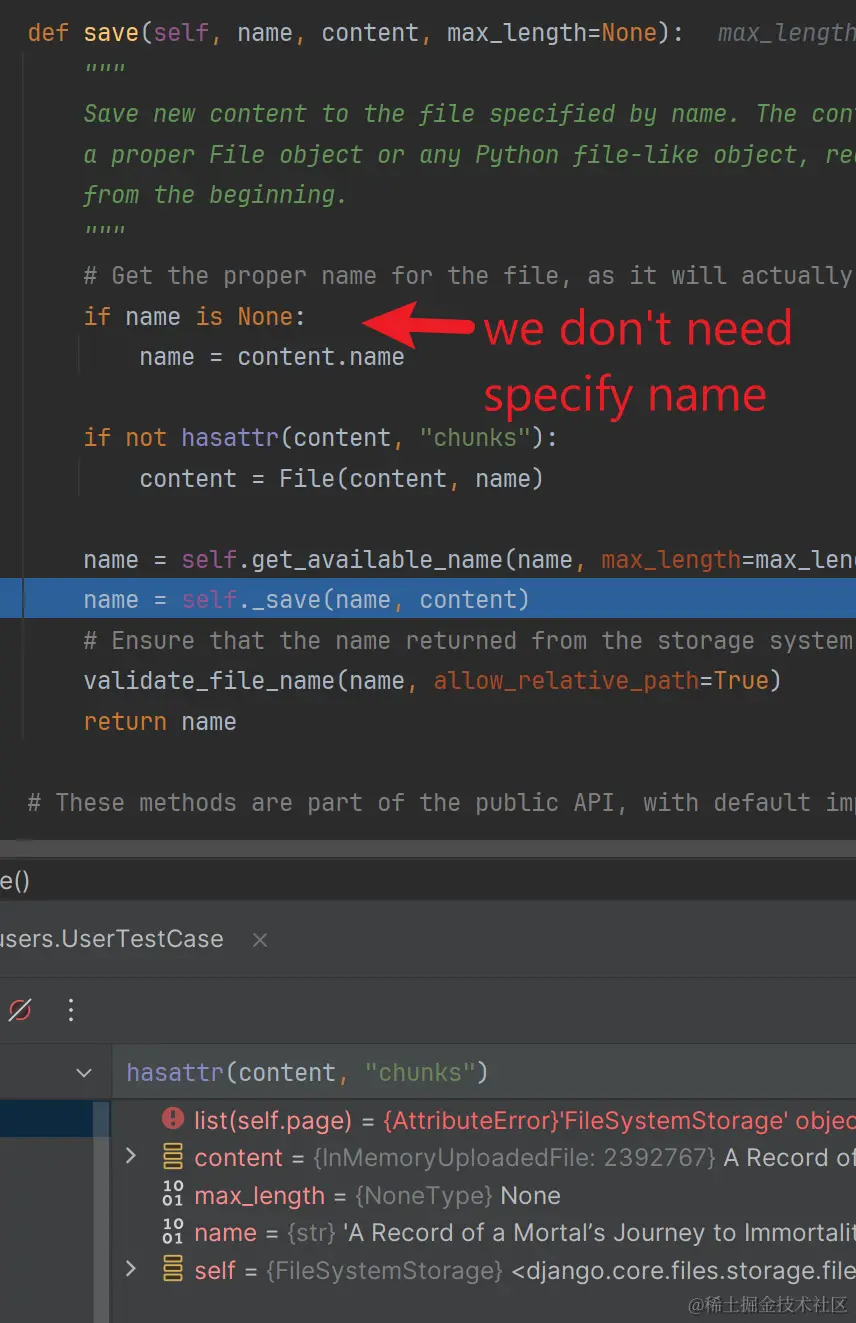Click the '# These methods are part' comment

[441, 802]
